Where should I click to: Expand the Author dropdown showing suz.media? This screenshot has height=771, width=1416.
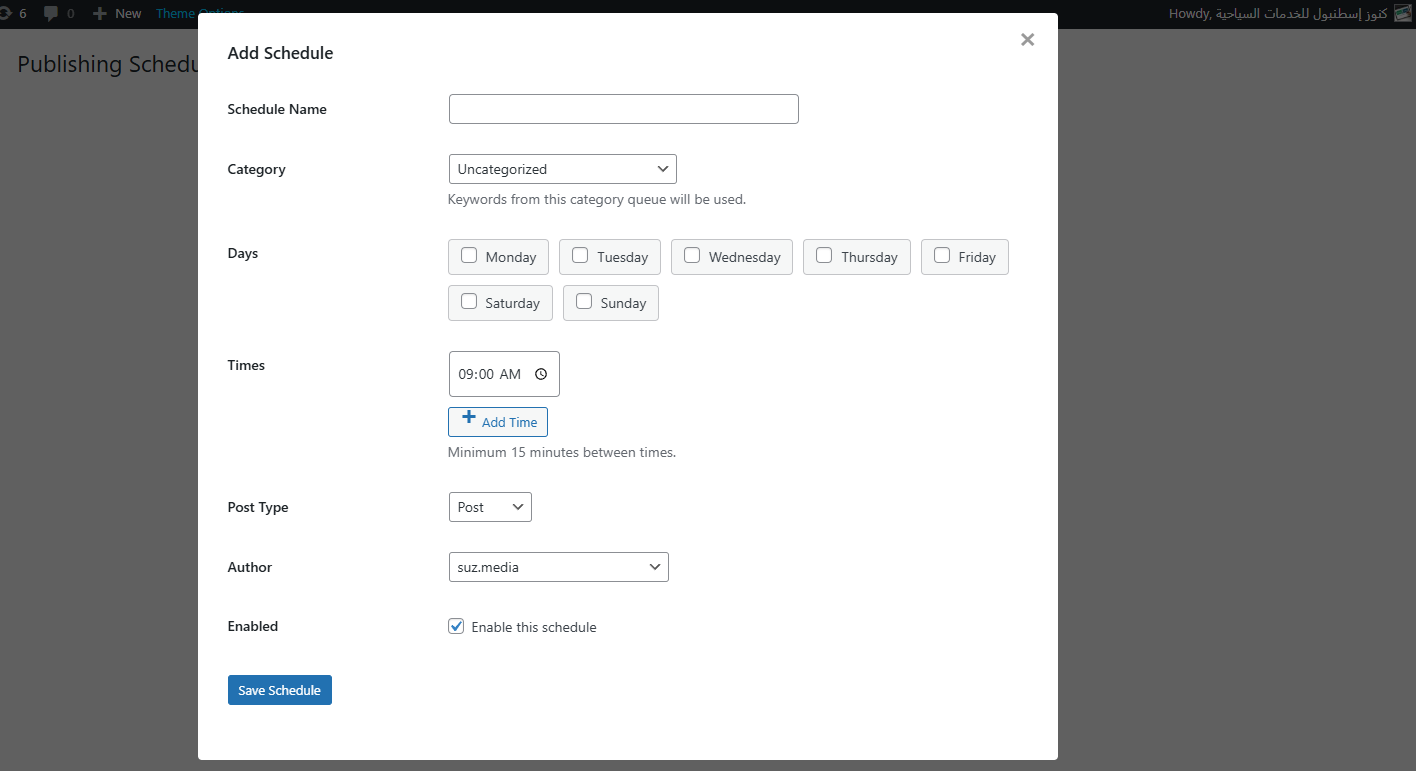point(558,567)
